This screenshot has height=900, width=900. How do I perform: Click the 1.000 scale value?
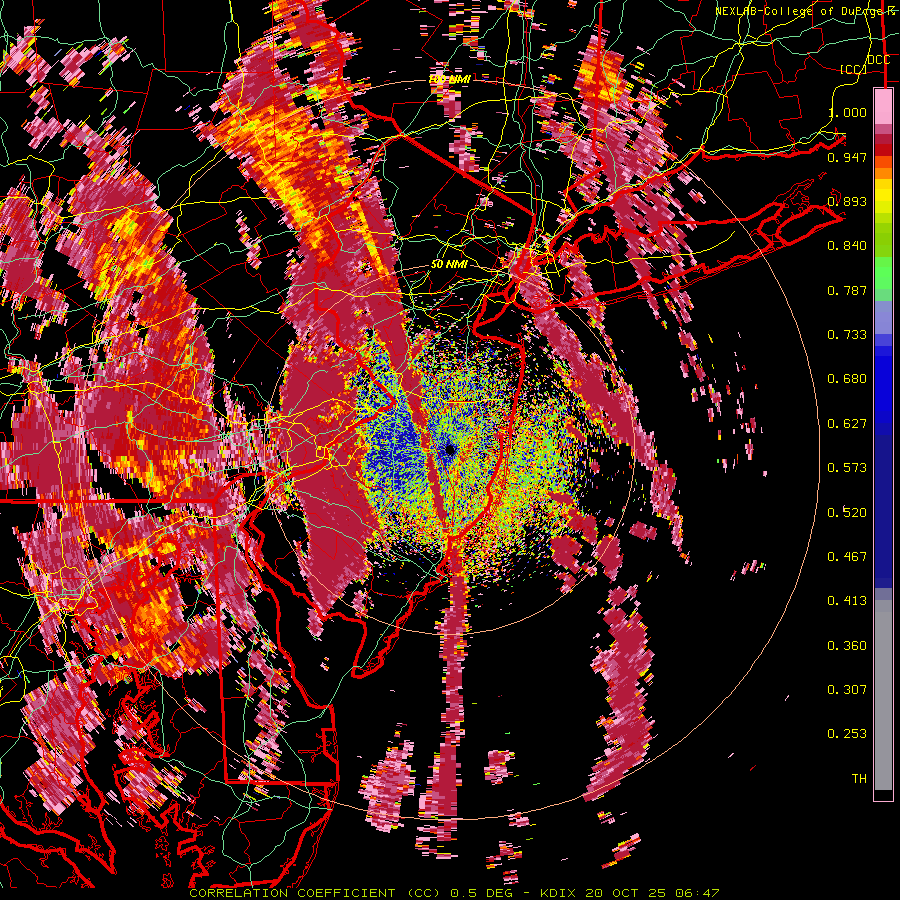[x=847, y=112]
